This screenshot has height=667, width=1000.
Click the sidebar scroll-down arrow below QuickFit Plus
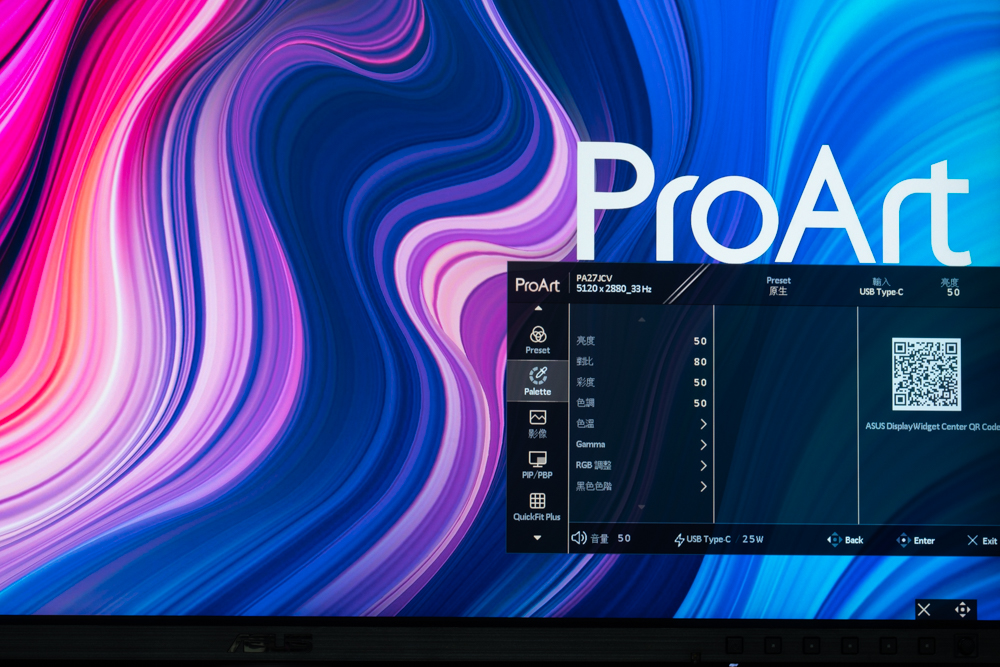point(538,538)
